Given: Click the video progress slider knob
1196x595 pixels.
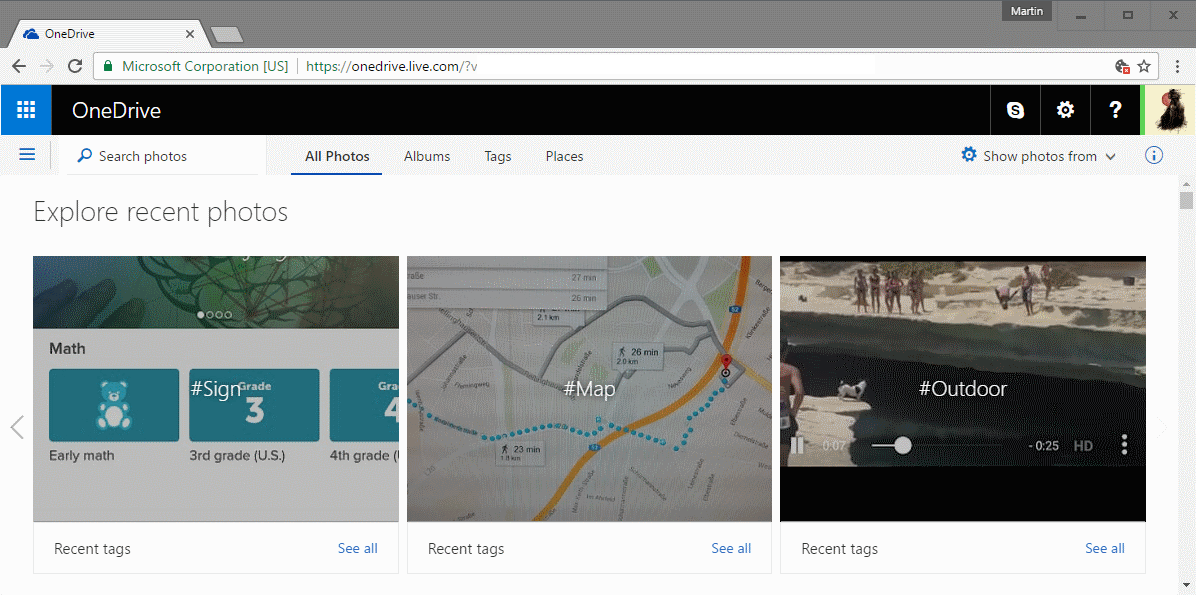Looking at the screenshot, I should (x=903, y=445).
